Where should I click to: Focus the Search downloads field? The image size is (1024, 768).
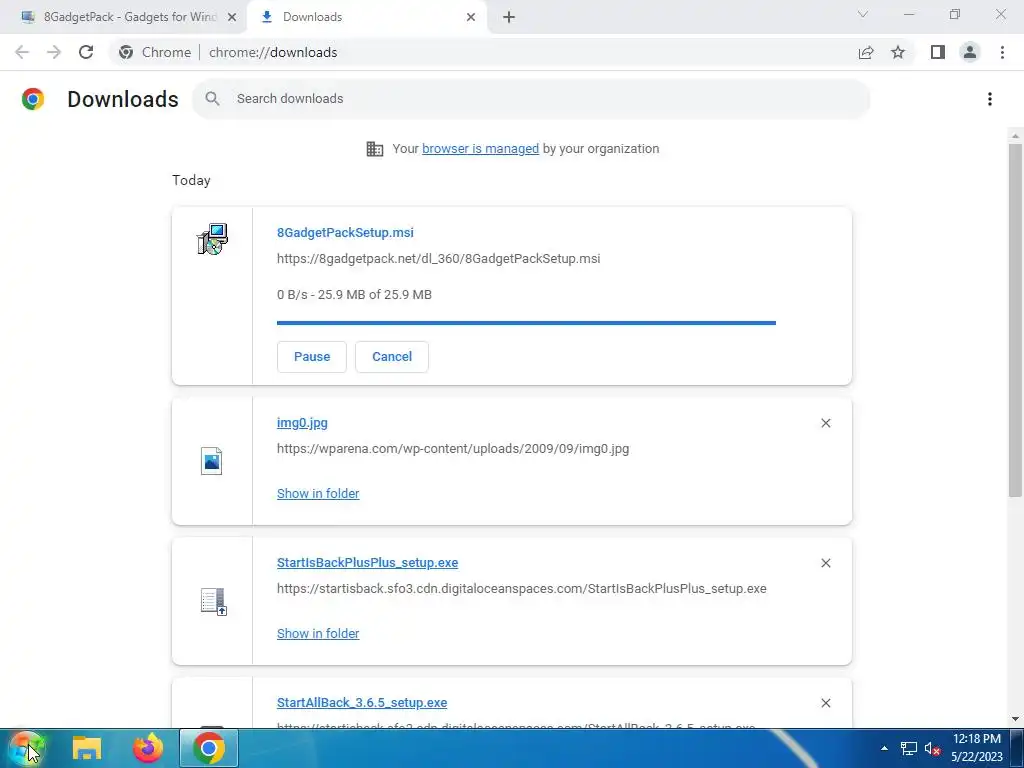pos(531,99)
